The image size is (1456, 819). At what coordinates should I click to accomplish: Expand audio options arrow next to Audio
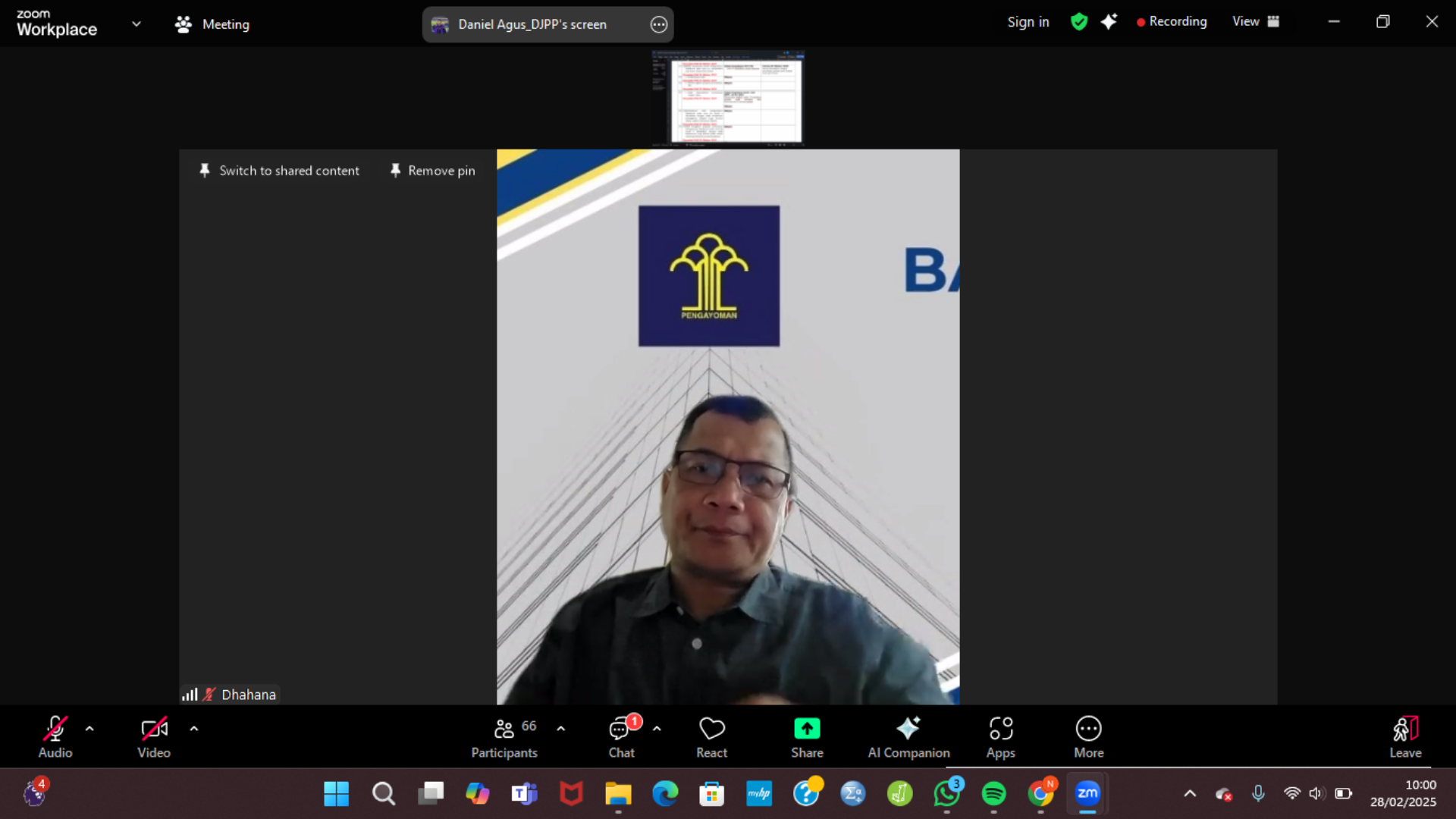coord(89,729)
